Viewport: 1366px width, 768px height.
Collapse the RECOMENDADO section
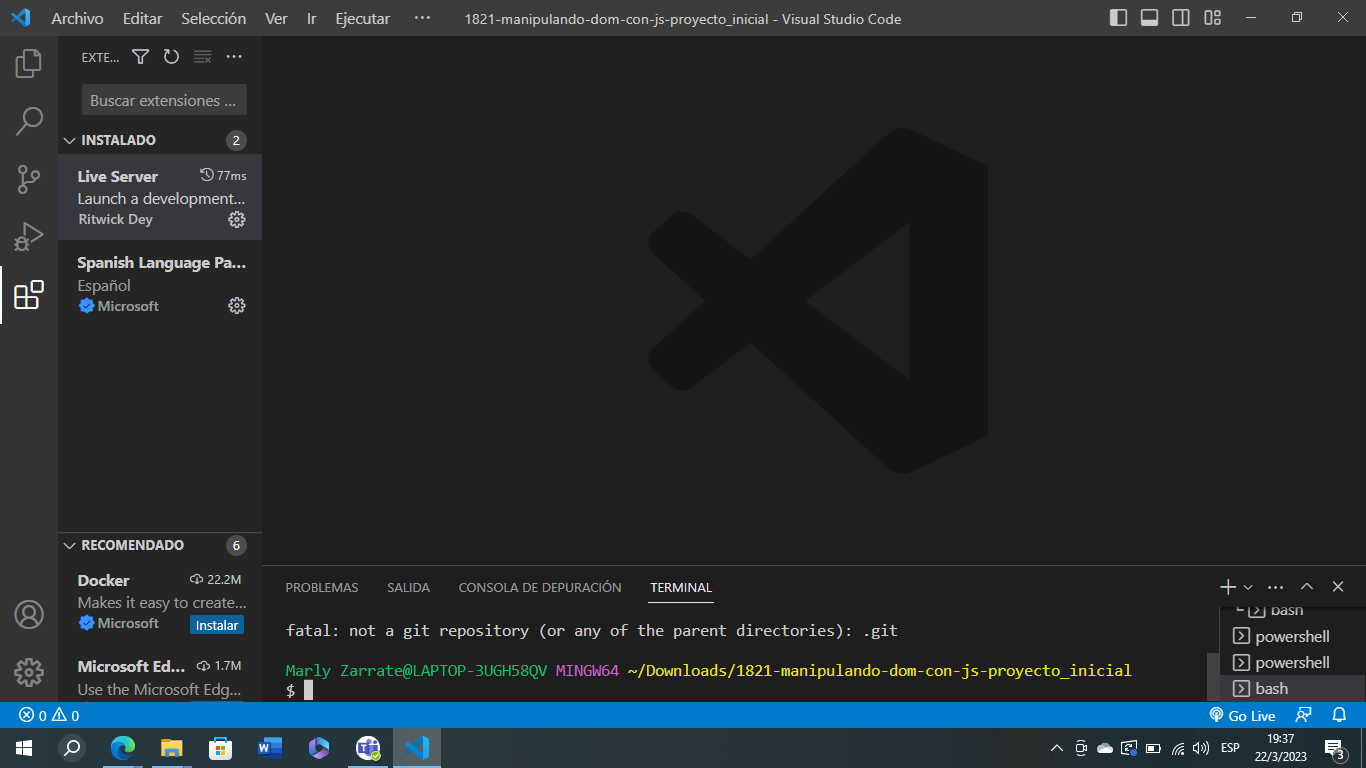tap(70, 545)
